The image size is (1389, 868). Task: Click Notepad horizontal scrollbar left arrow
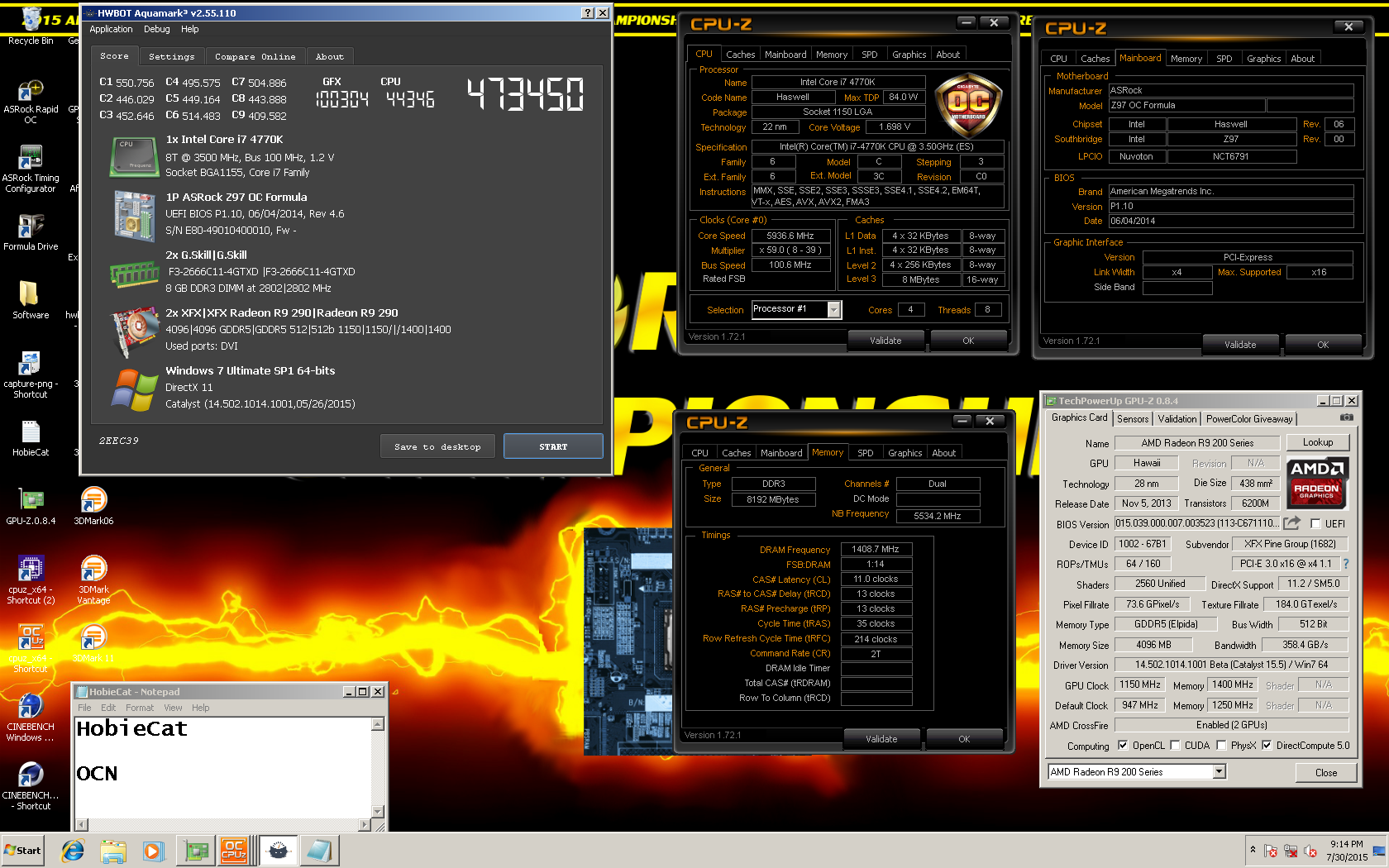coord(81,825)
